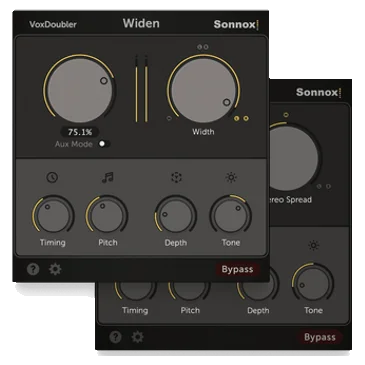Click the linked circles icon above Width knob
The width and height of the screenshot is (365, 365).
pyautogui.click(x=203, y=47)
